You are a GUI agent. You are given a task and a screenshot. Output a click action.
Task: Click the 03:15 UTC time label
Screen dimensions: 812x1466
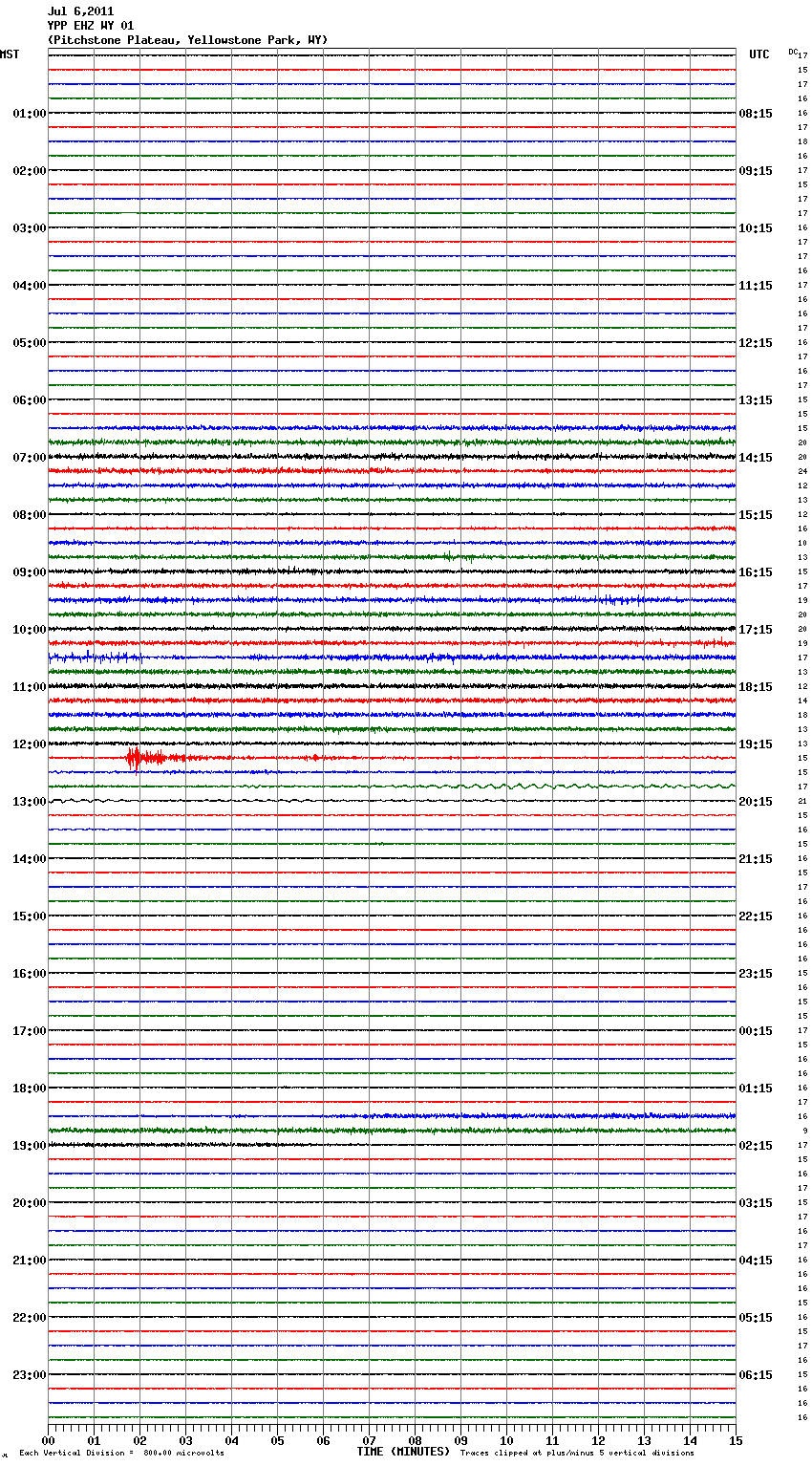(756, 1203)
